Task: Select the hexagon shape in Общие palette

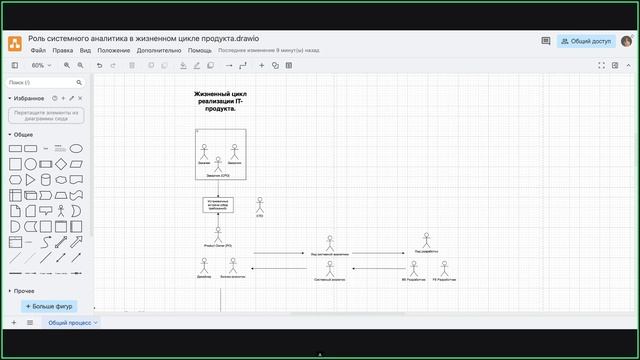Action: coord(15,180)
